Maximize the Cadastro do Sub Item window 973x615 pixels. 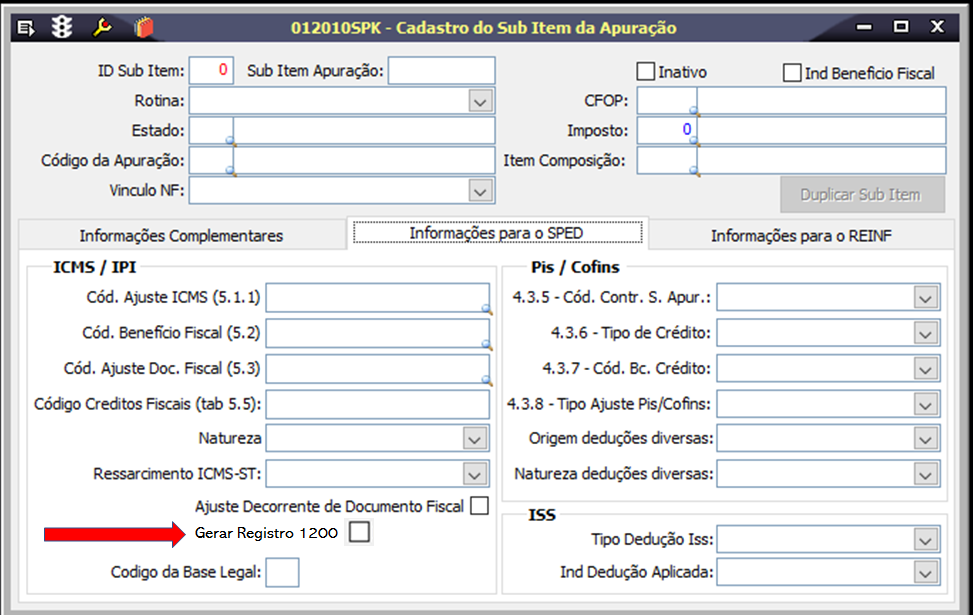pyautogui.click(x=901, y=27)
